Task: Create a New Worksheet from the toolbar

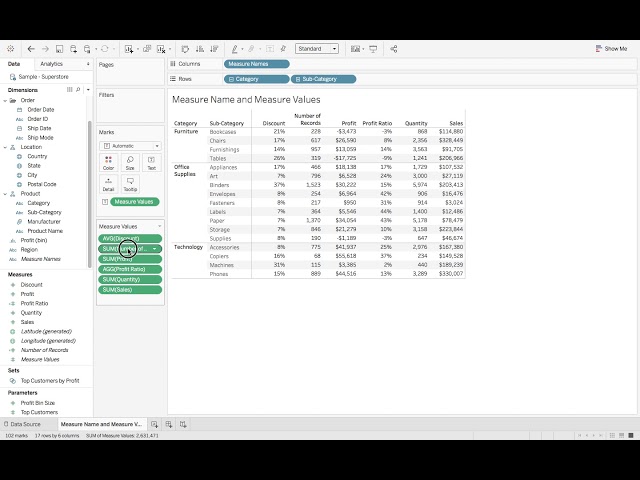Action: pos(129,49)
